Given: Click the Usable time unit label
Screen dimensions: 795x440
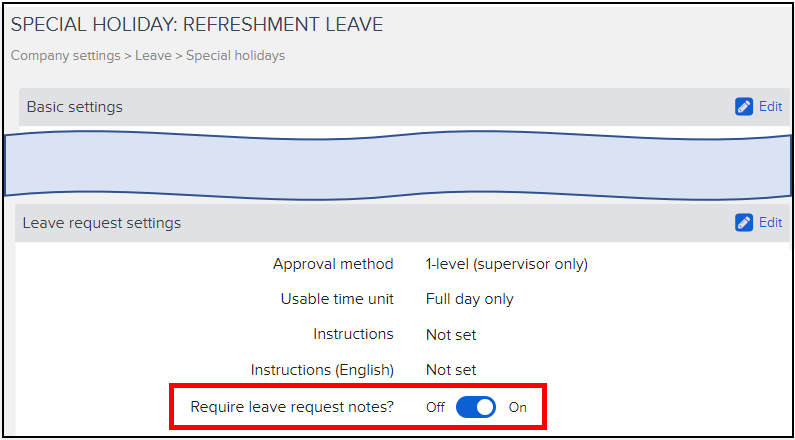Looking at the screenshot, I should (x=337, y=299).
